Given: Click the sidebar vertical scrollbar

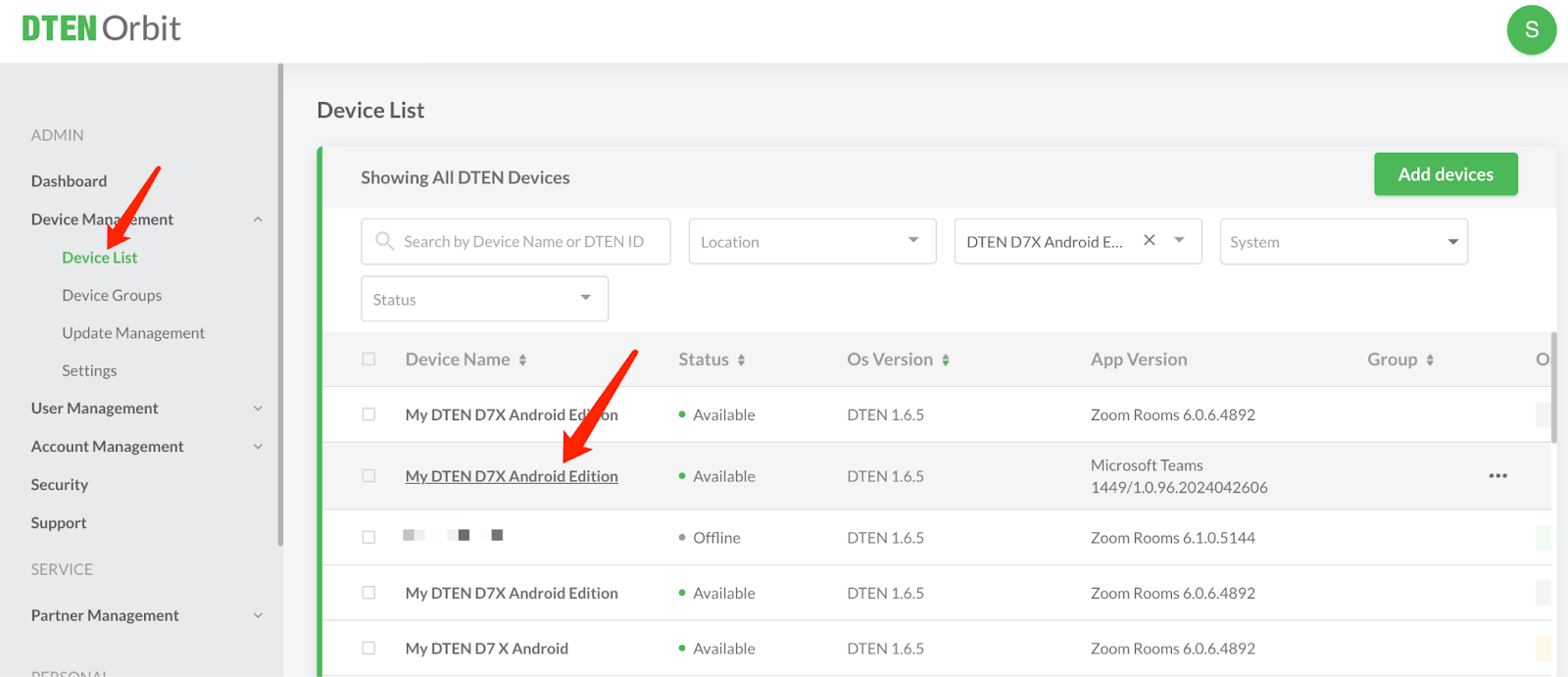Looking at the screenshot, I should pos(280,304).
